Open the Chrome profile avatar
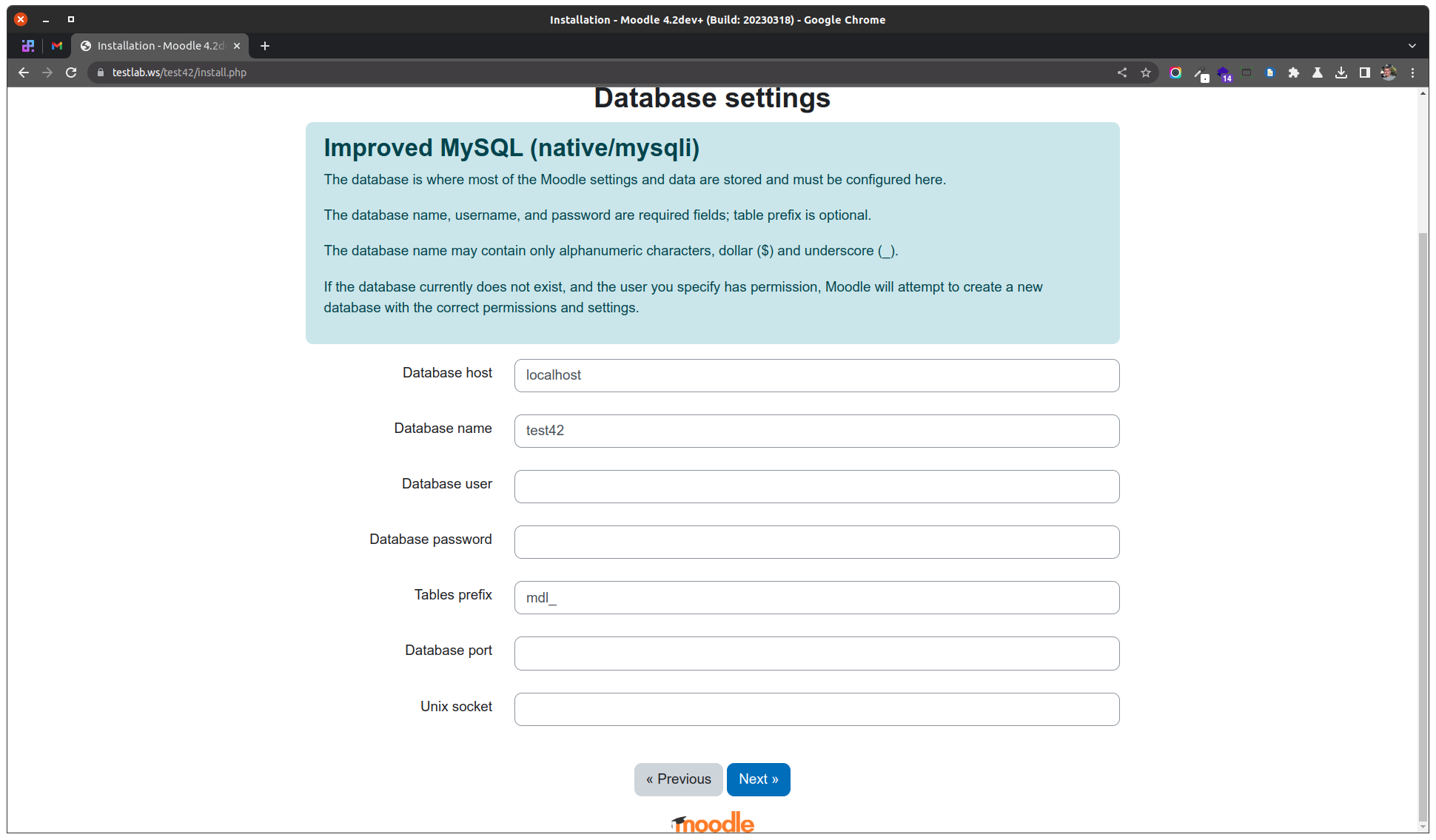 (1389, 73)
